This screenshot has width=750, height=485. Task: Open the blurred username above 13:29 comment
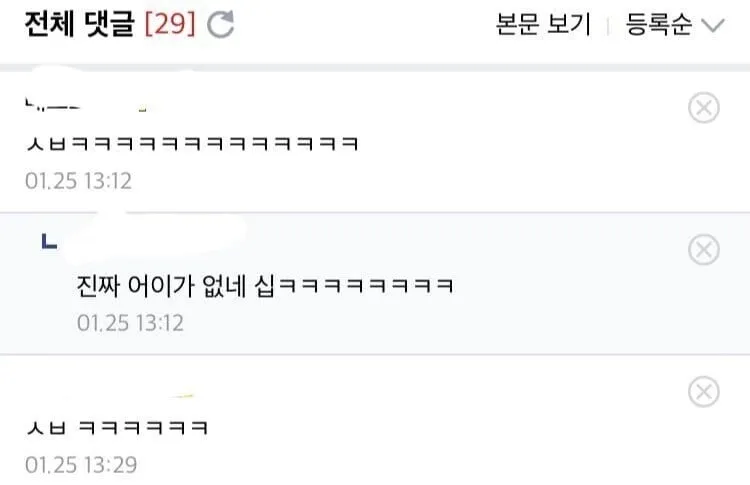click(110, 395)
